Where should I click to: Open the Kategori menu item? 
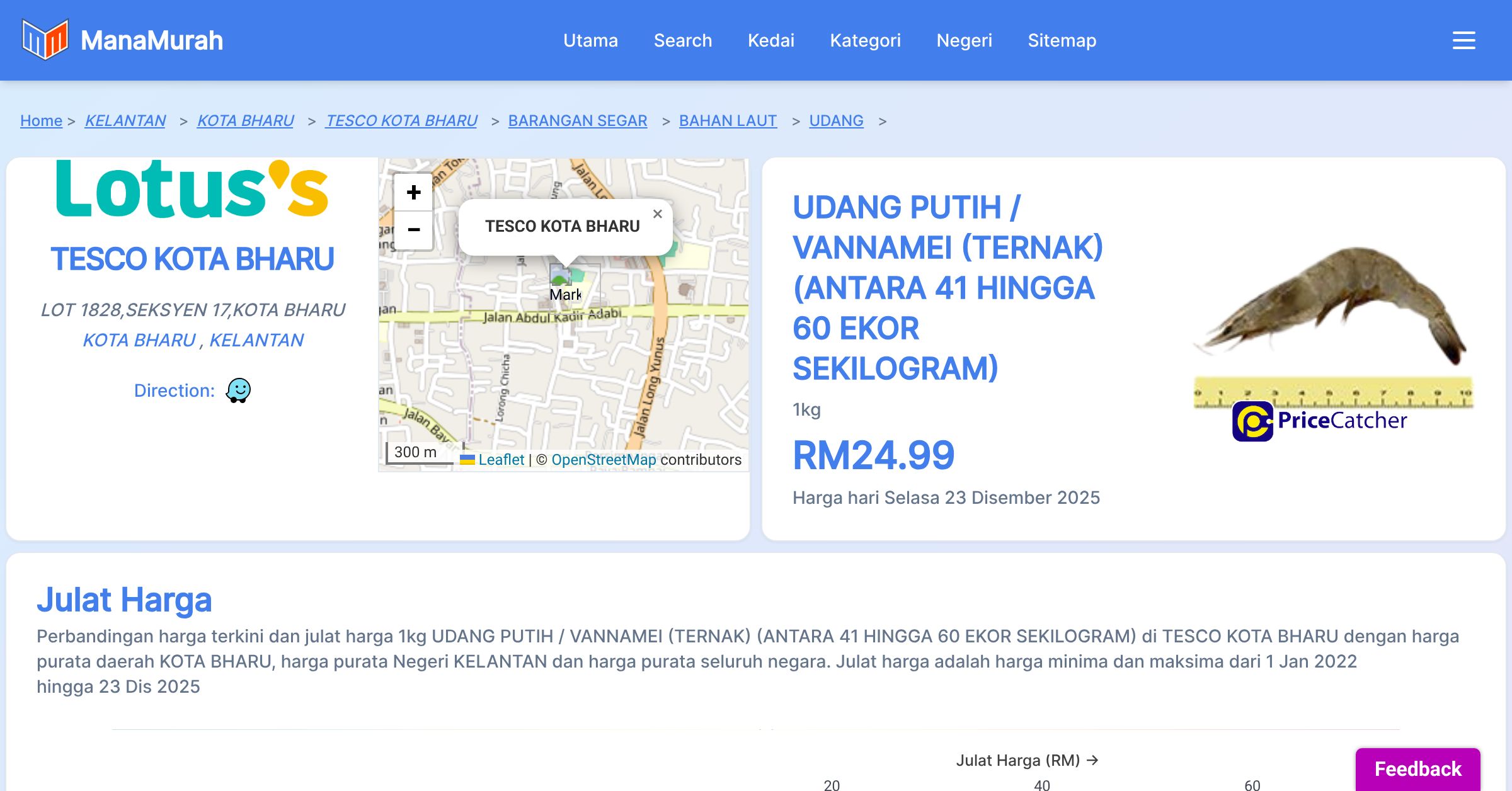click(x=865, y=40)
